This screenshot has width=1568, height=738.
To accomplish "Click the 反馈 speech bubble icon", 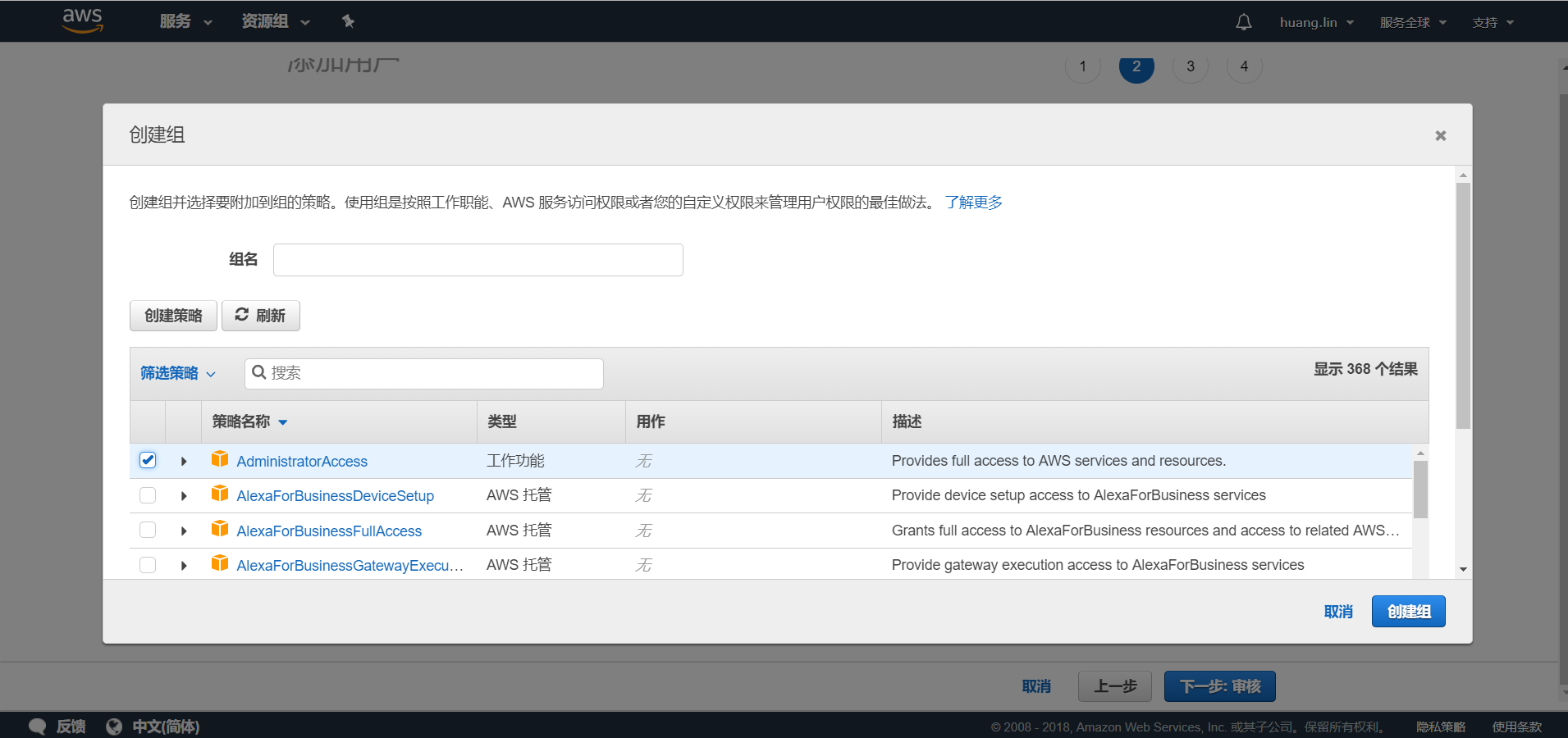I will [x=37, y=727].
